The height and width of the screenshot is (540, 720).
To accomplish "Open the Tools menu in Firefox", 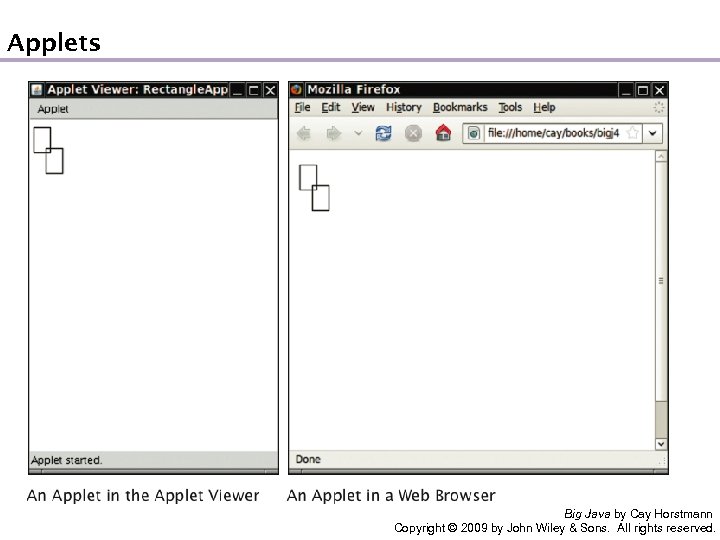I will click(510, 107).
